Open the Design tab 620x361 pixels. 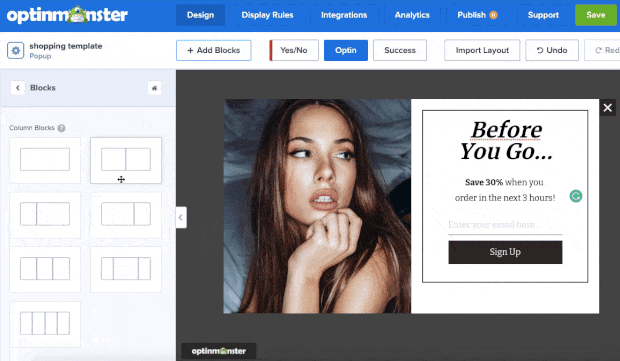(x=200, y=15)
